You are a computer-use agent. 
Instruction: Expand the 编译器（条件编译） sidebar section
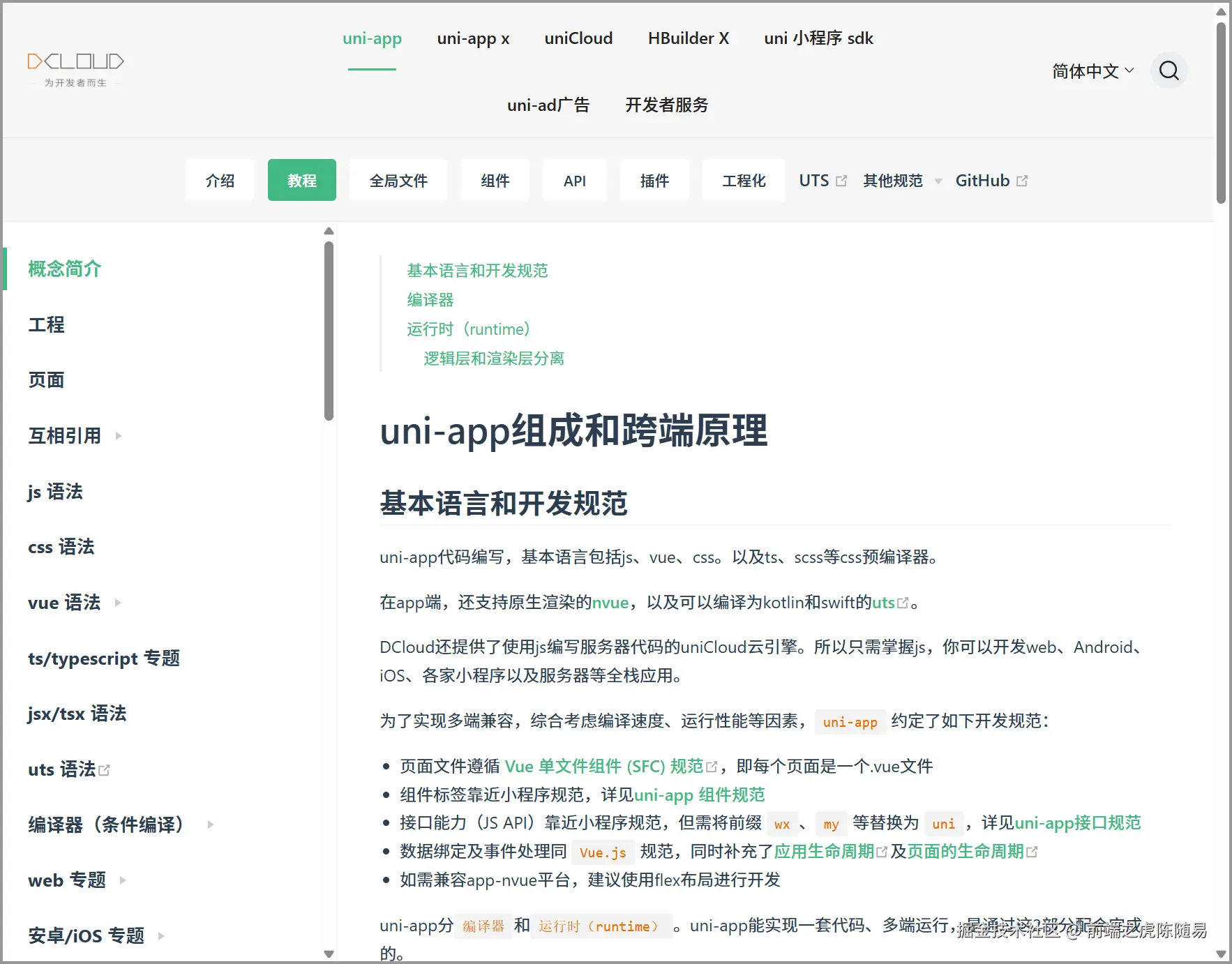point(211,824)
